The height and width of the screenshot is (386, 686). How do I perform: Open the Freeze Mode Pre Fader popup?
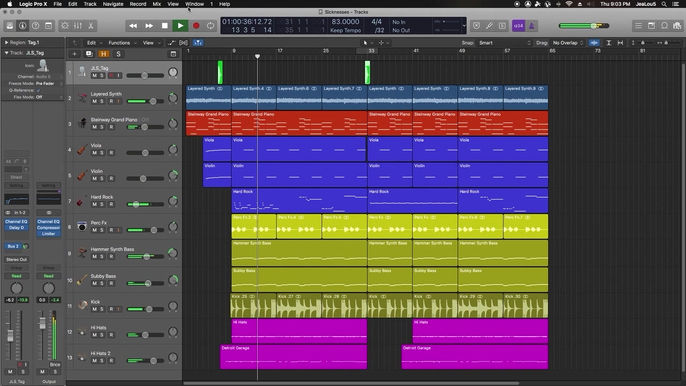click(48, 83)
